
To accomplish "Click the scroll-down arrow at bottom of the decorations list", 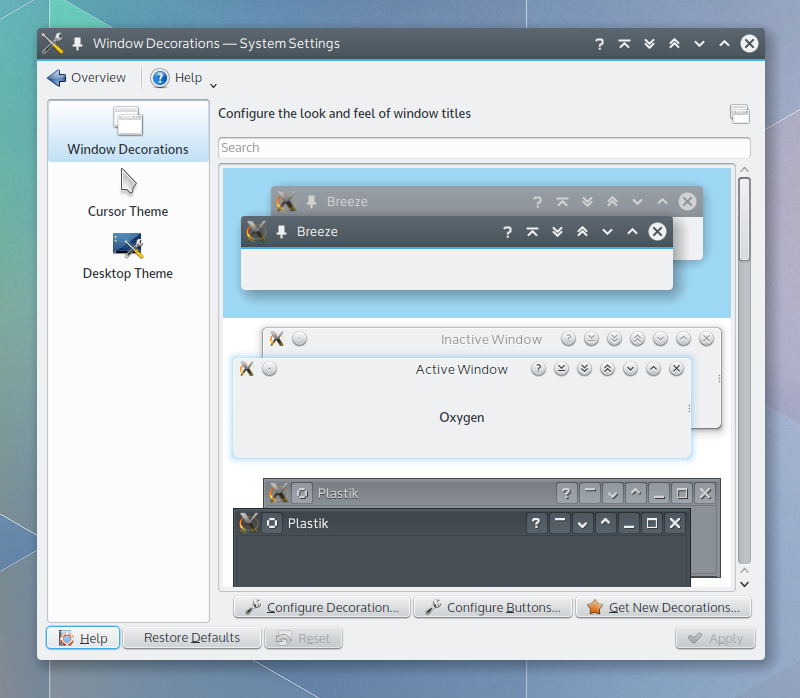I will pyautogui.click(x=744, y=584).
